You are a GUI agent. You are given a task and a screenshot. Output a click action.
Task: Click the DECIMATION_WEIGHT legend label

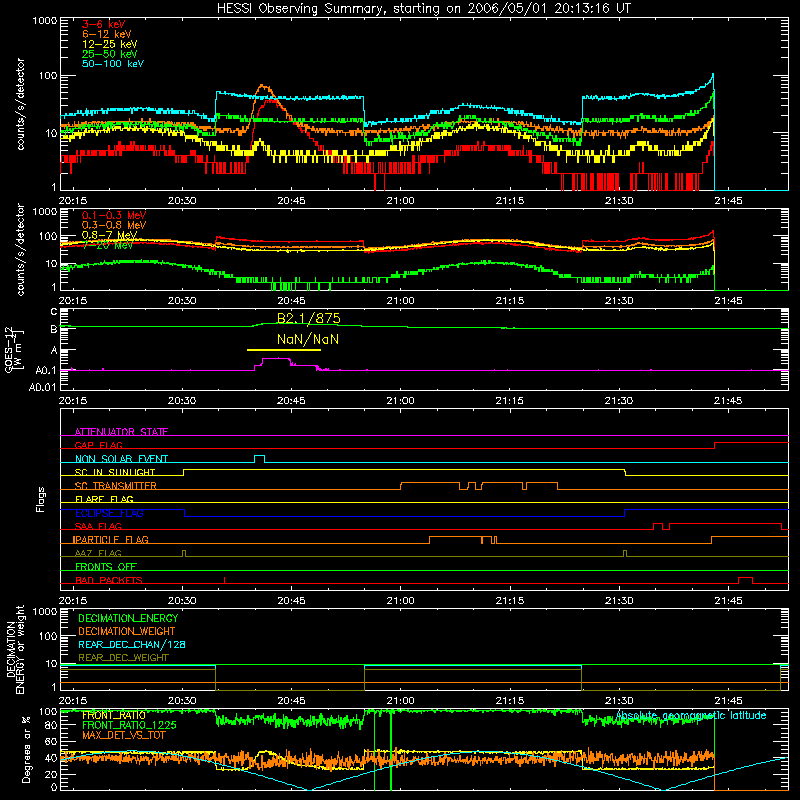pyautogui.click(x=127, y=631)
